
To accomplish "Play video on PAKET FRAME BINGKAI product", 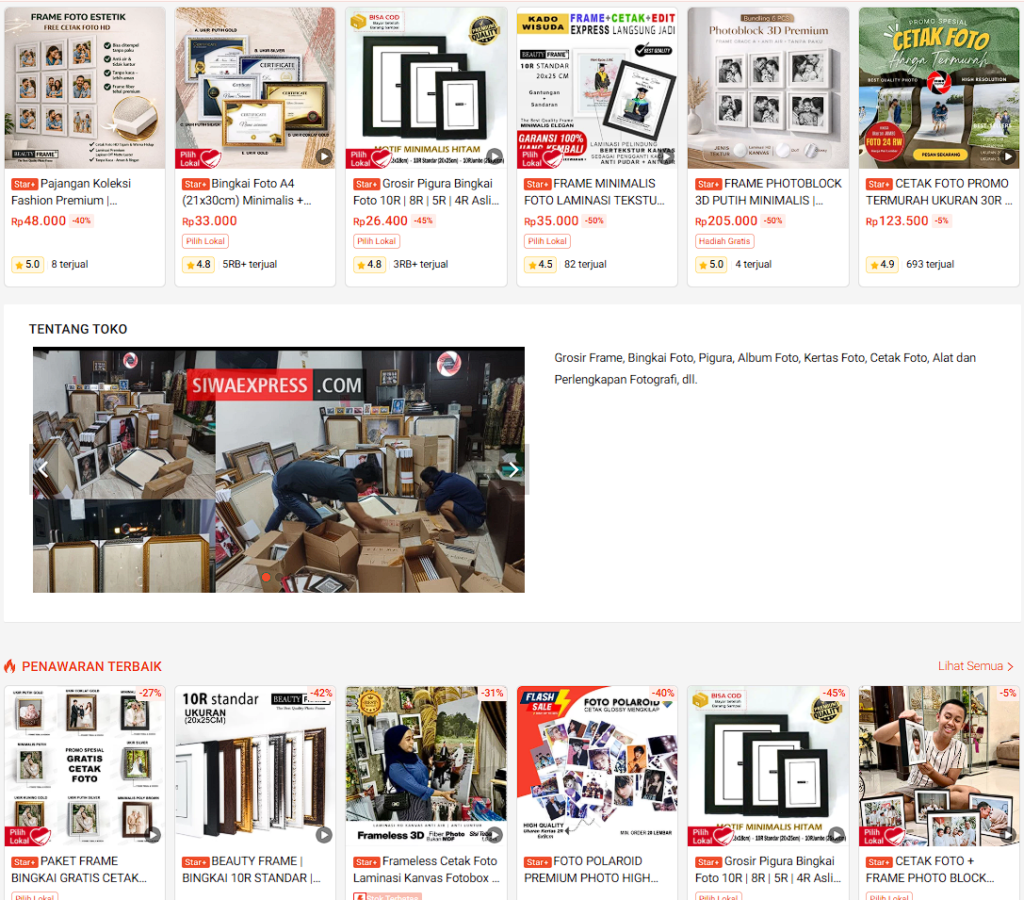I will [153, 835].
